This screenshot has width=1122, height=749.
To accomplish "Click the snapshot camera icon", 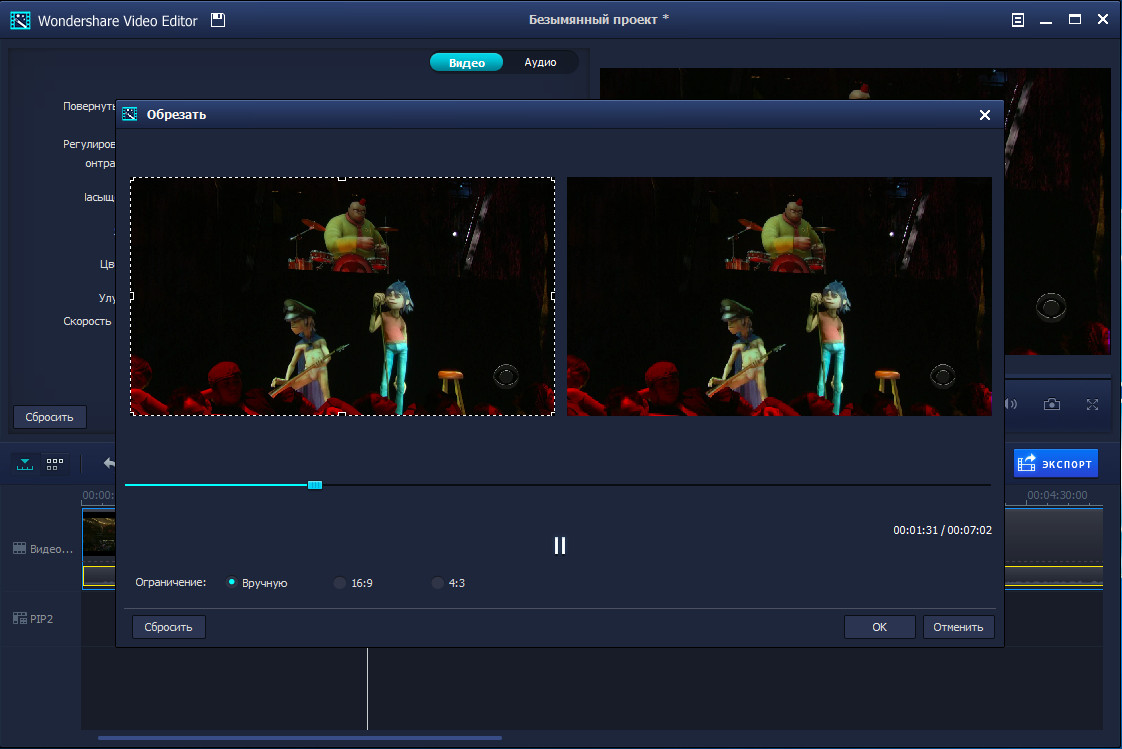I will click(1052, 404).
